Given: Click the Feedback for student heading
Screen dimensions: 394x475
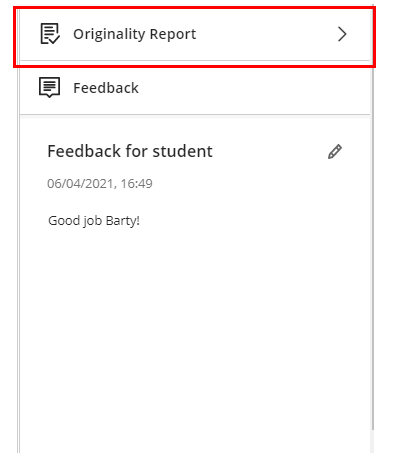Looking at the screenshot, I should pos(130,151).
